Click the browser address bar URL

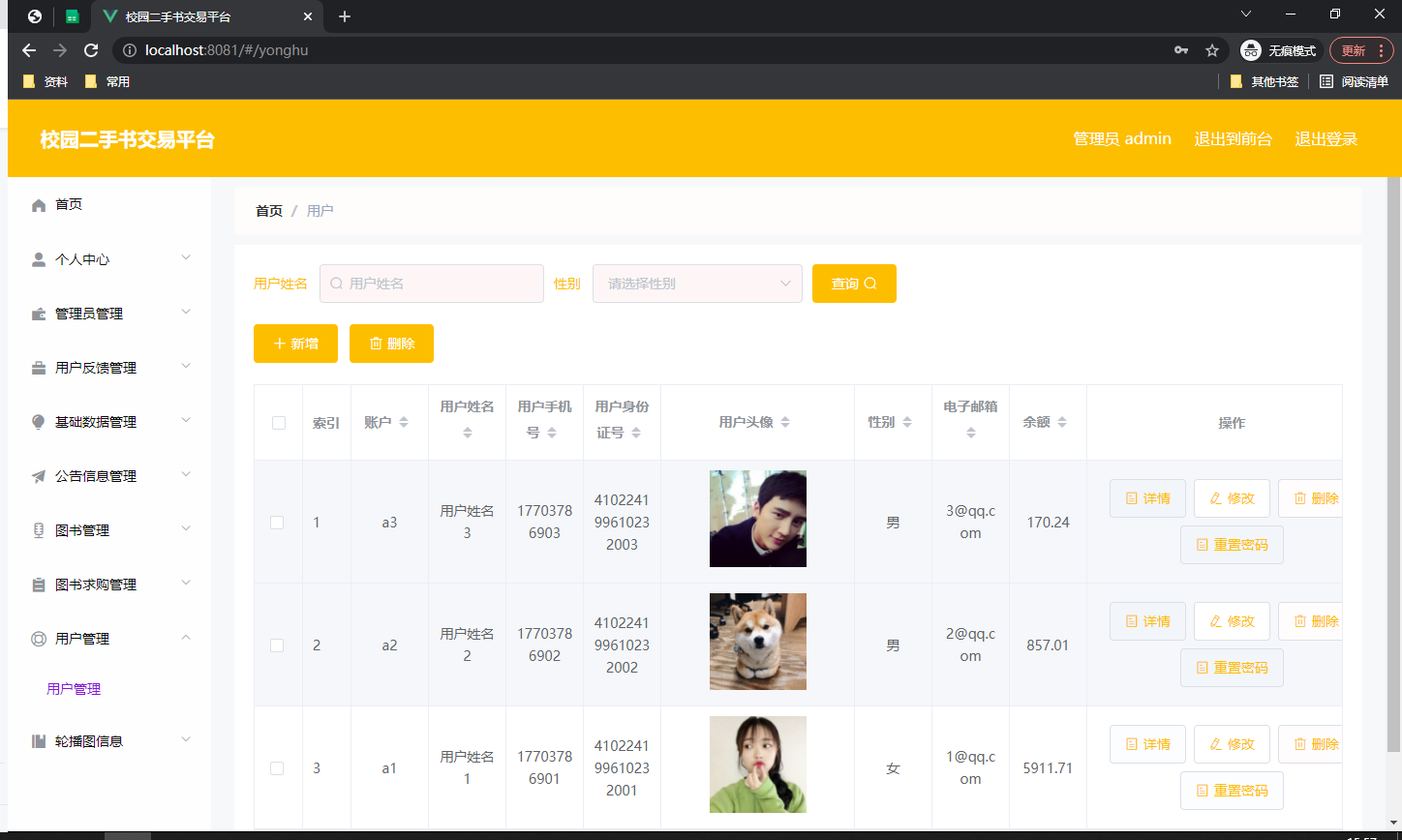coord(227,50)
